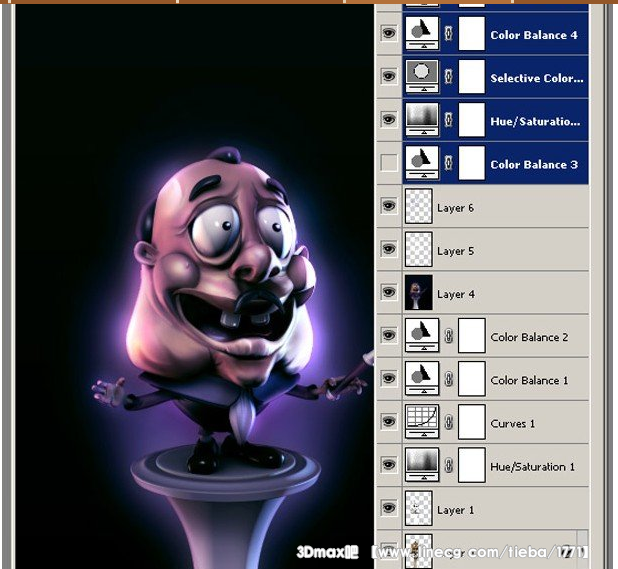The width and height of the screenshot is (618, 569).
Task: Select the "Color Balance 4" layer name
Action: click(x=534, y=35)
